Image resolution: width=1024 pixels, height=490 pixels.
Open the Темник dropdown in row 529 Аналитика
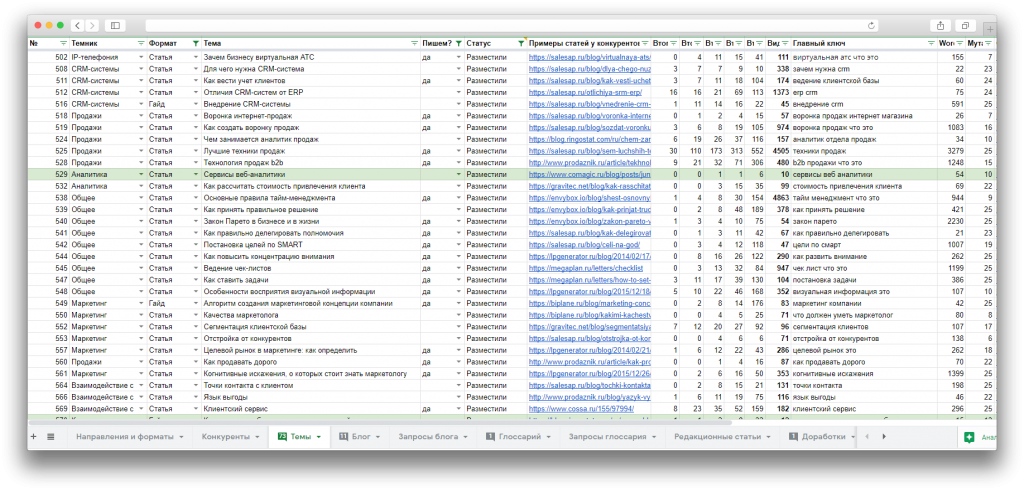141,174
